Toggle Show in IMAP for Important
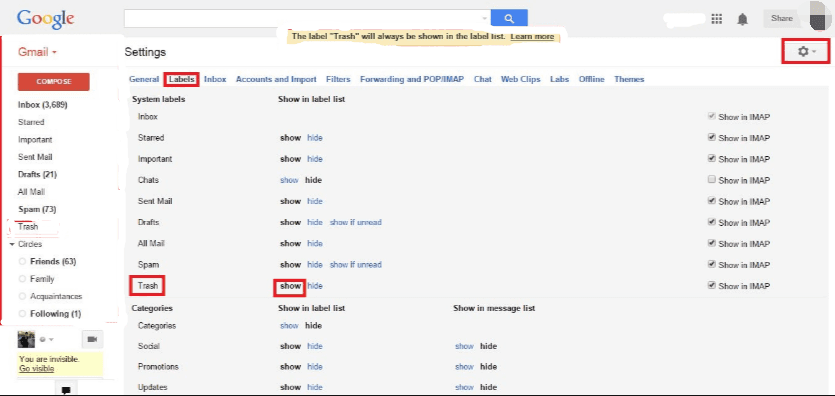835x396 pixels. tap(711, 159)
